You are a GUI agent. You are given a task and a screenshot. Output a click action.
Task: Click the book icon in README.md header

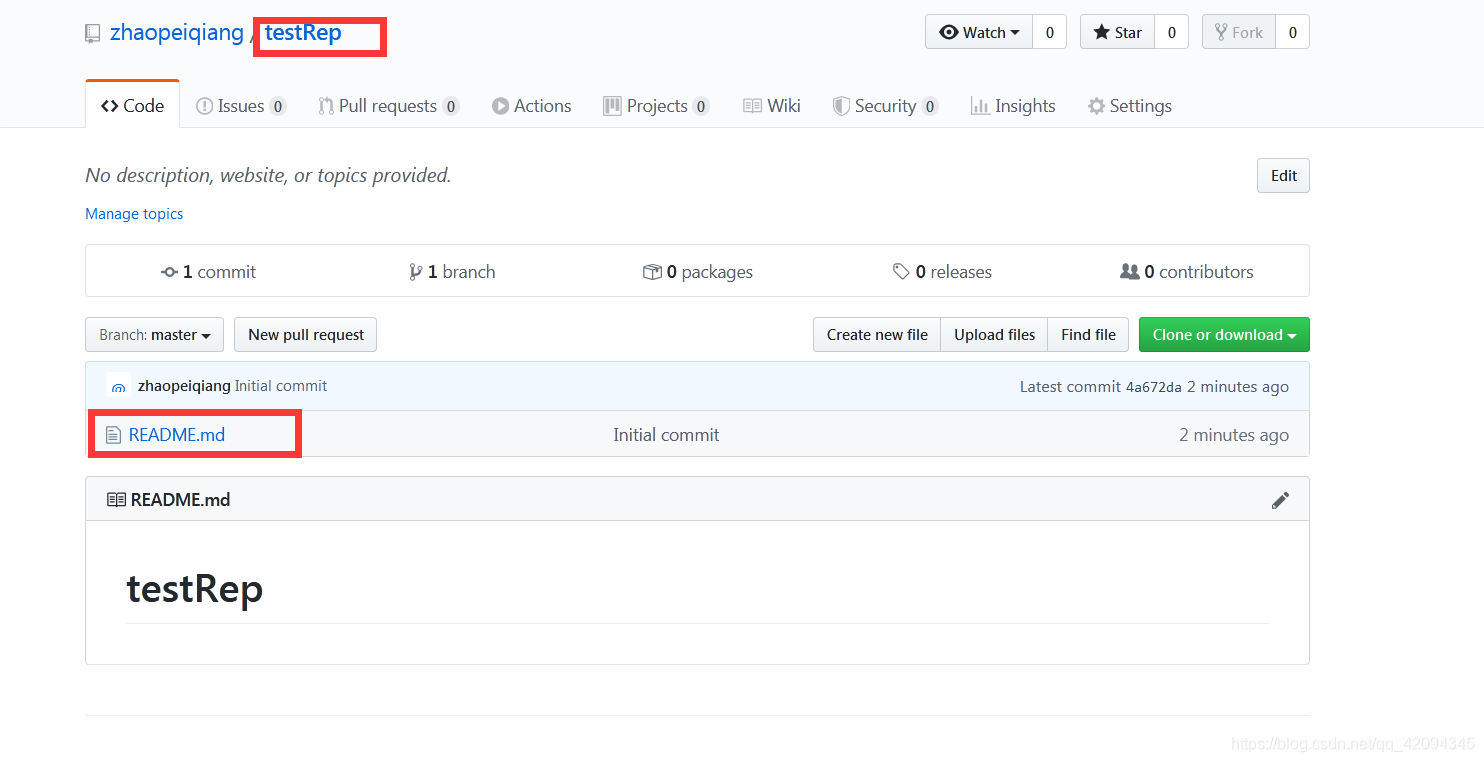click(116, 500)
